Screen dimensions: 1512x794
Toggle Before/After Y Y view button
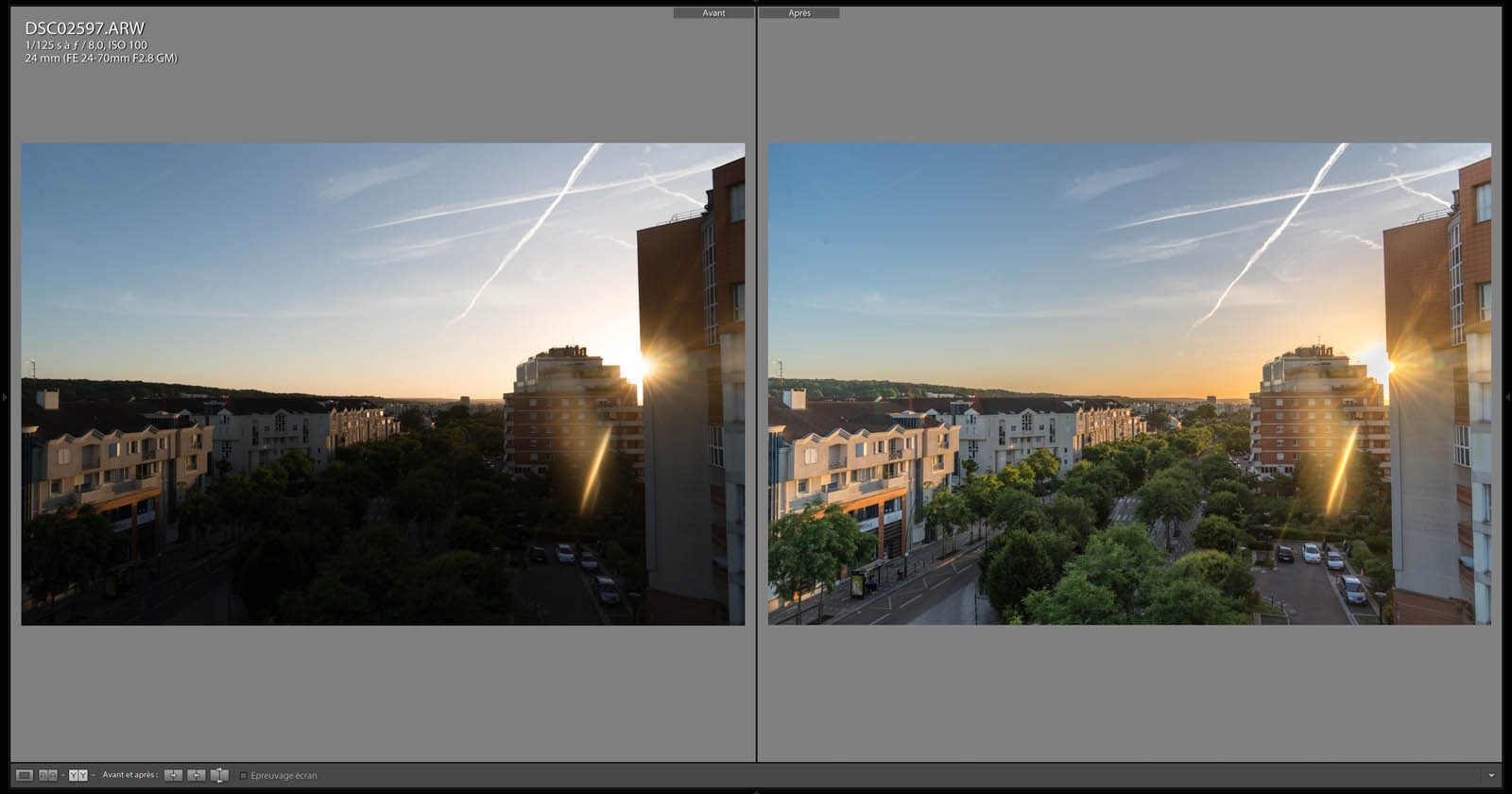point(77,775)
